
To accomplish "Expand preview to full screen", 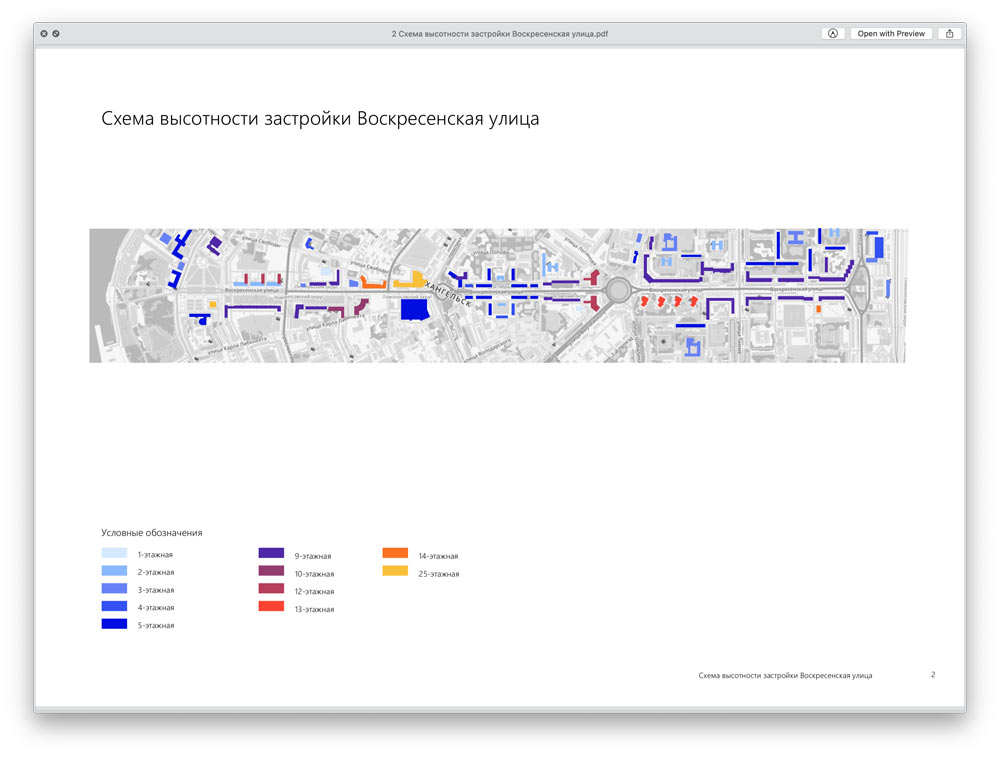I will (56, 33).
